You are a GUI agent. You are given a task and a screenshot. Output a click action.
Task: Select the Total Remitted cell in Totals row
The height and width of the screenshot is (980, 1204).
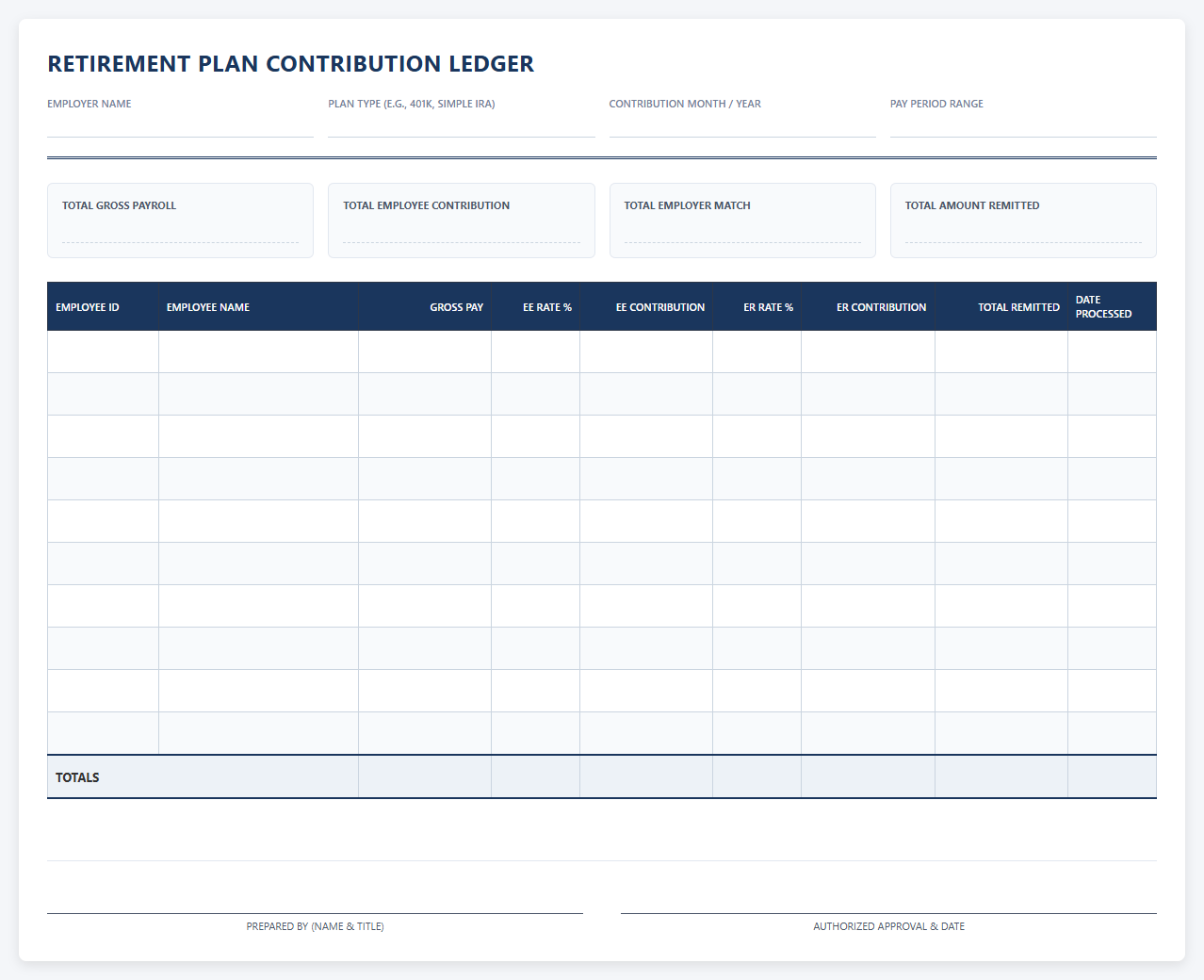coord(1001,776)
